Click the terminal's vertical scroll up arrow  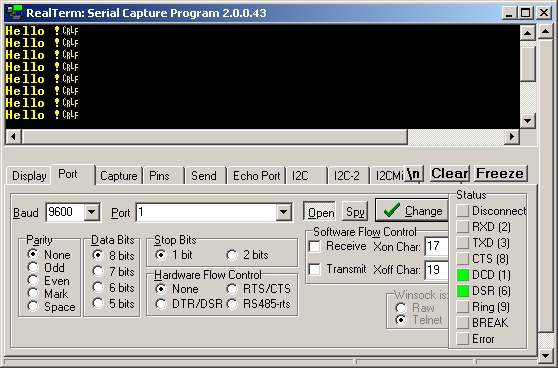(527, 33)
